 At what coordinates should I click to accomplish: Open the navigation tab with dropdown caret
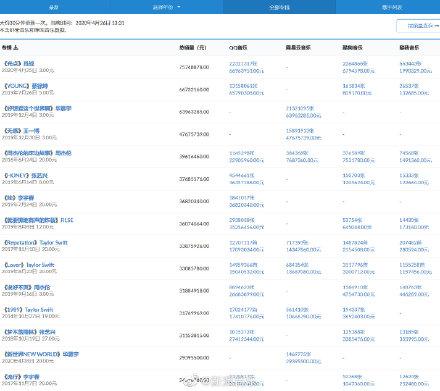(x=166, y=7)
